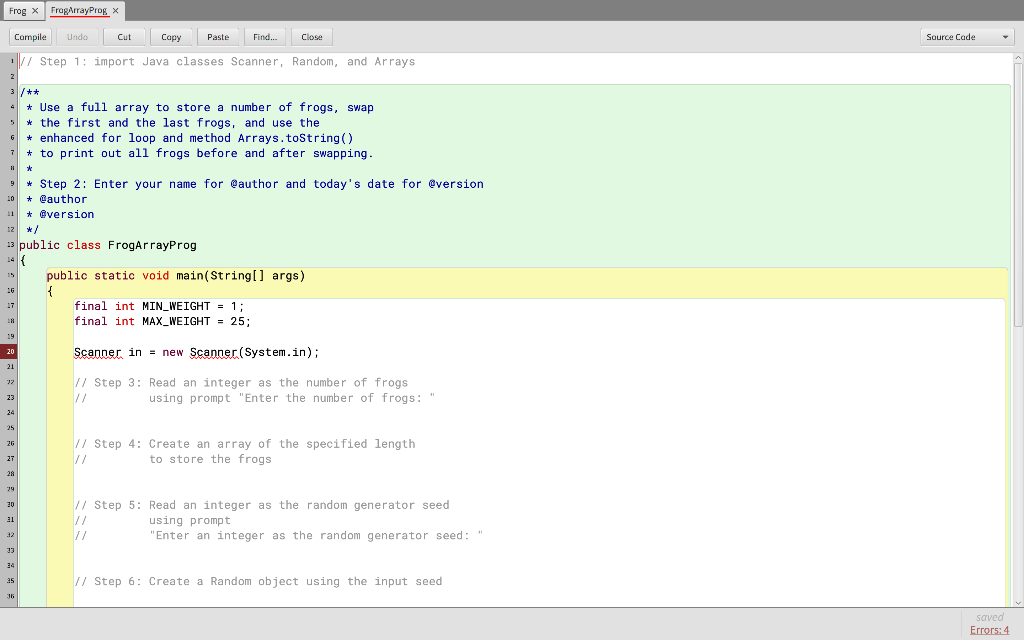Screen dimensions: 1024x640
Task: Click line number 17 in the gutter
Action: [x=9, y=305]
